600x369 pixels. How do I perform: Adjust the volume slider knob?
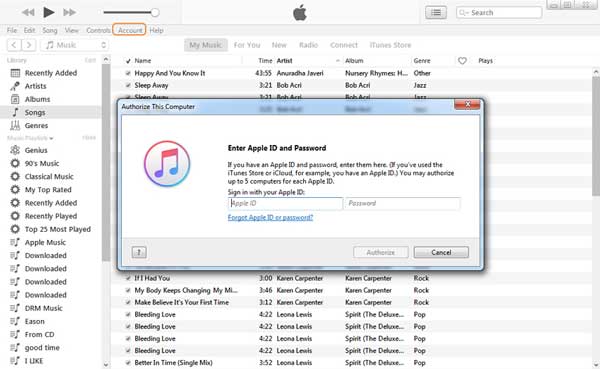pyautogui.click(x=155, y=13)
